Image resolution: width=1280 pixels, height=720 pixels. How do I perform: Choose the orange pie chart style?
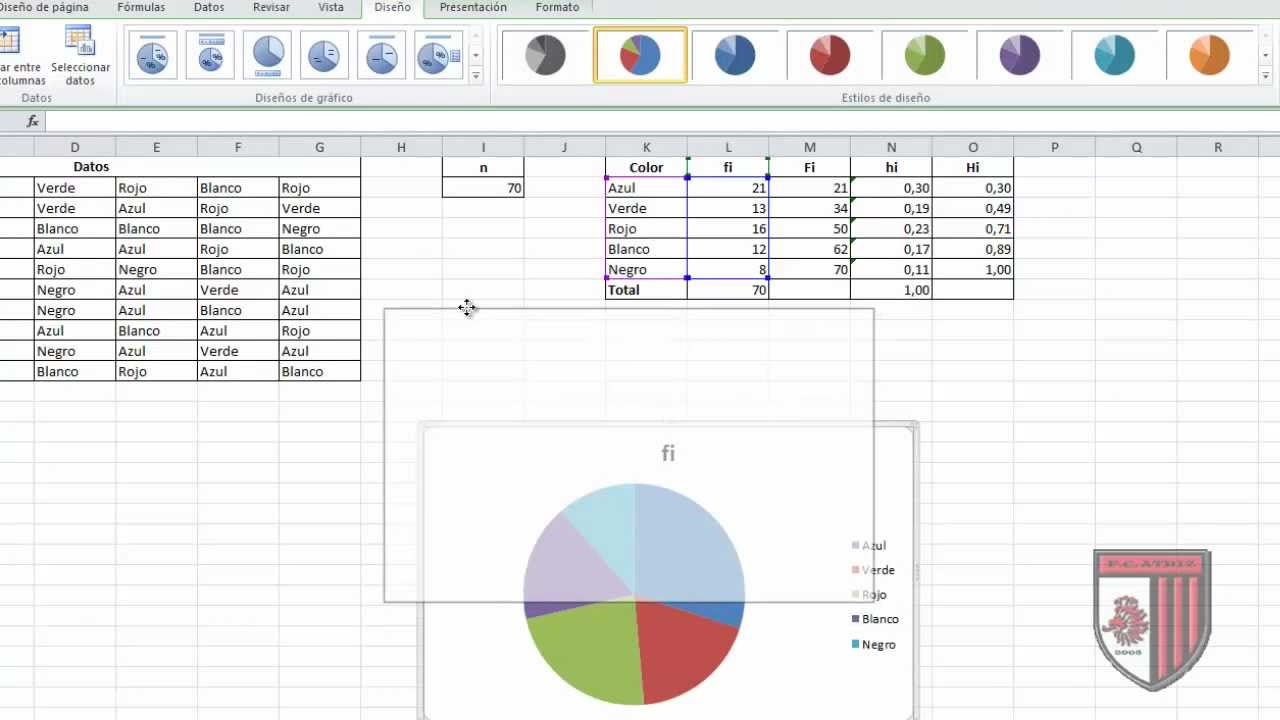click(1209, 55)
